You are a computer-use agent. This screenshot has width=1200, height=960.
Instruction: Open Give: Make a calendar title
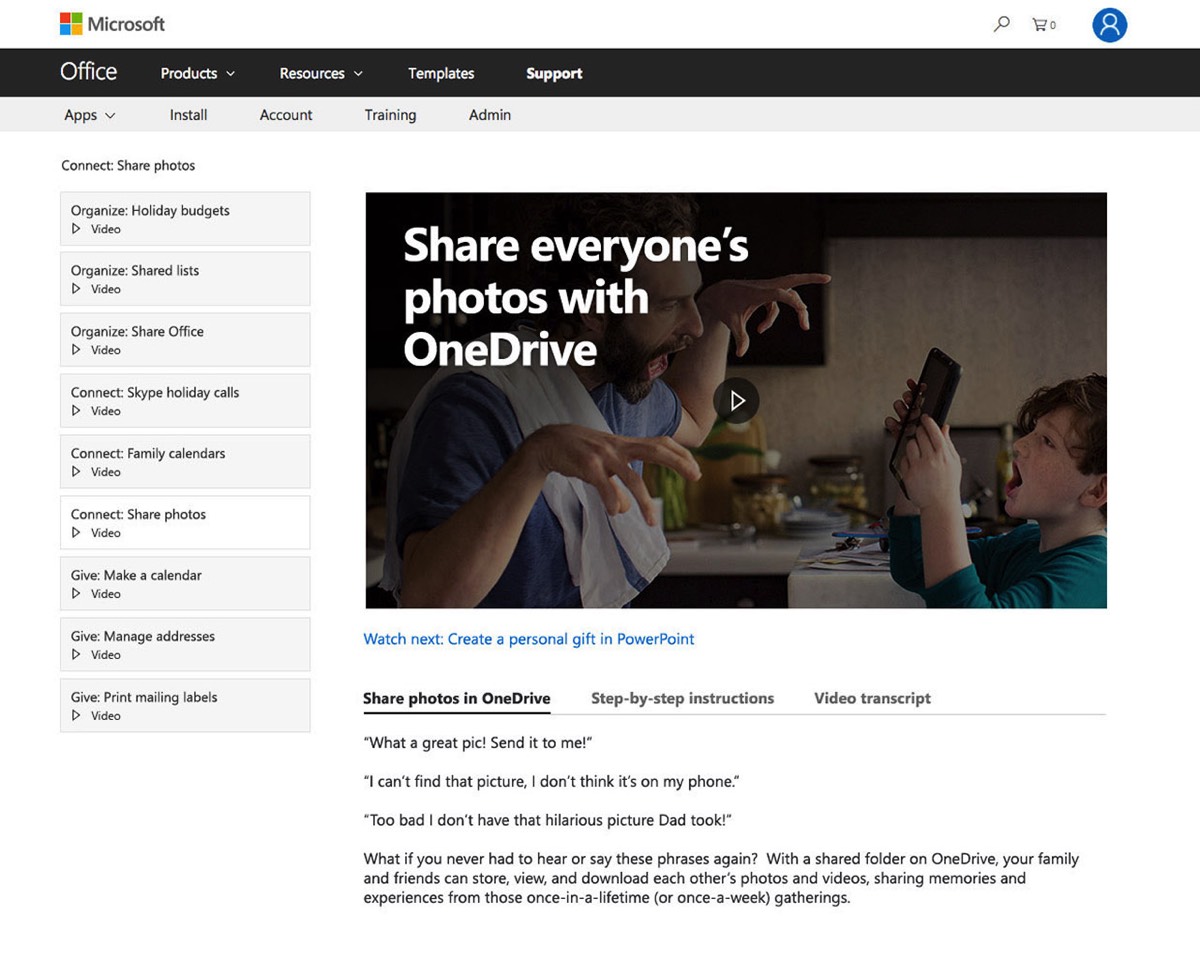[x=136, y=575]
